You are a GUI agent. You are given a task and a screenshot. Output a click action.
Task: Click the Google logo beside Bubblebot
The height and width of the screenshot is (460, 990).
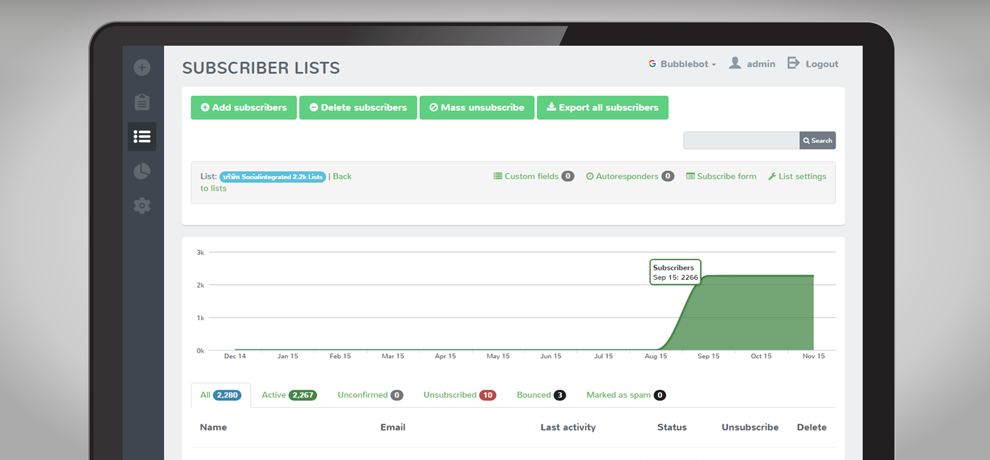652,64
